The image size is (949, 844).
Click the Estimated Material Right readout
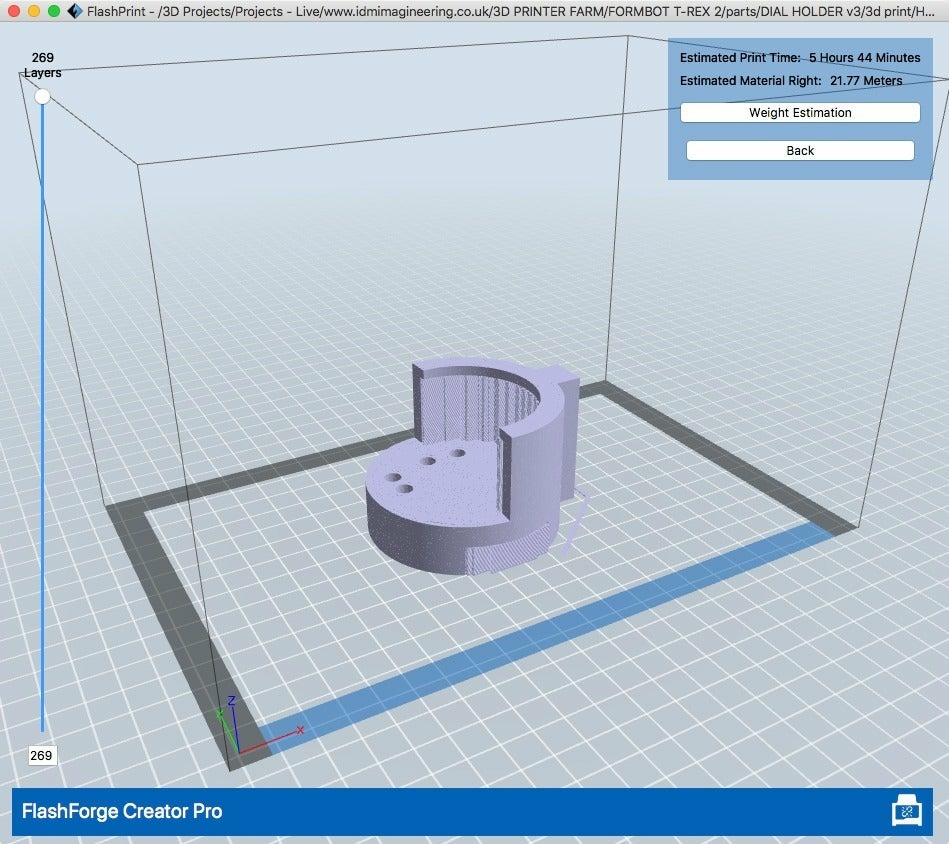click(791, 81)
